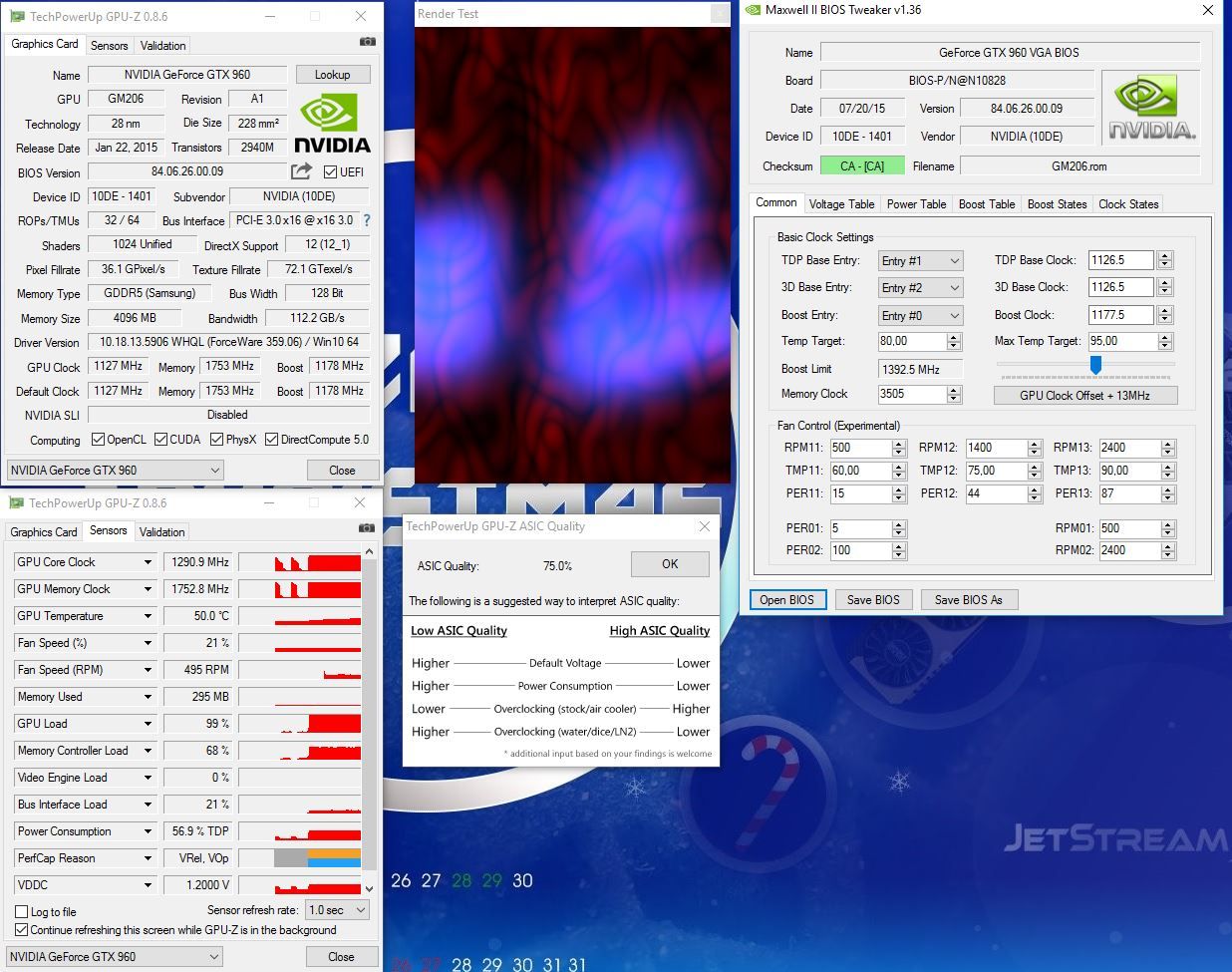Toggle the CUDA checkbox
The height and width of the screenshot is (972, 1232).
tap(160, 439)
